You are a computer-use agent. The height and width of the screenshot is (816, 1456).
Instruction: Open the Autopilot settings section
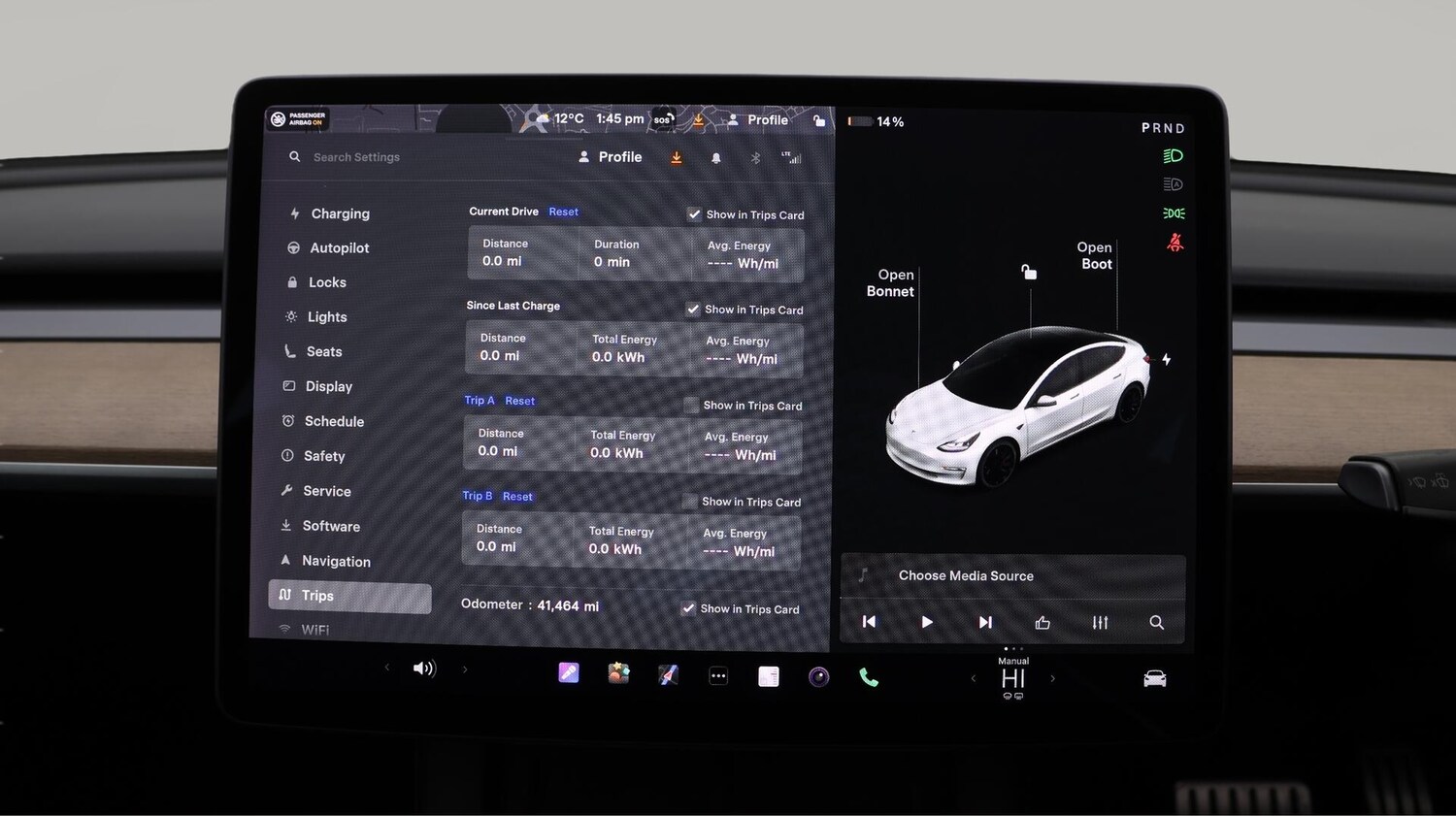pos(341,247)
